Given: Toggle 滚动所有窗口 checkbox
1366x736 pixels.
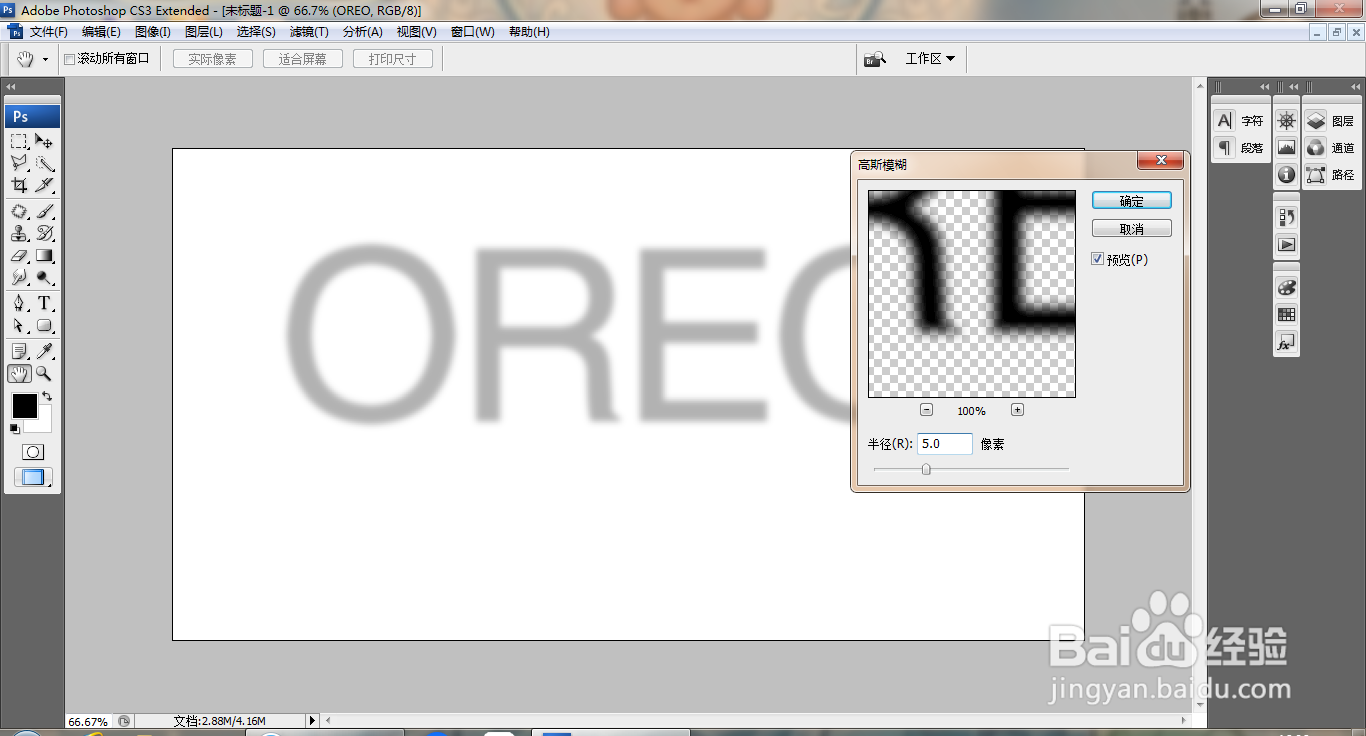Looking at the screenshot, I should click(x=70, y=59).
